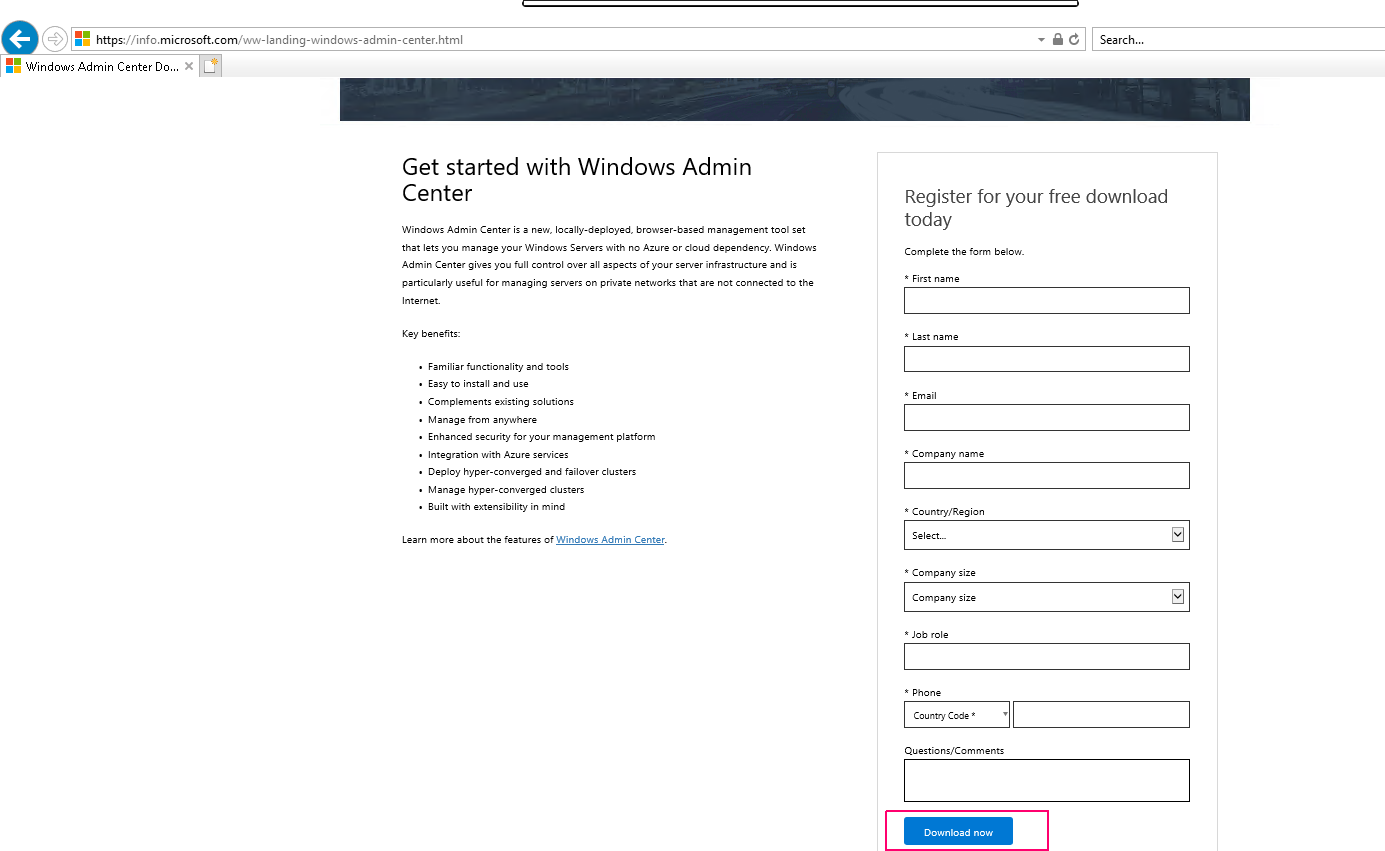This screenshot has height=851, width=1385.
Task: Click the Job role input field
Action: tap(1047, 656)
